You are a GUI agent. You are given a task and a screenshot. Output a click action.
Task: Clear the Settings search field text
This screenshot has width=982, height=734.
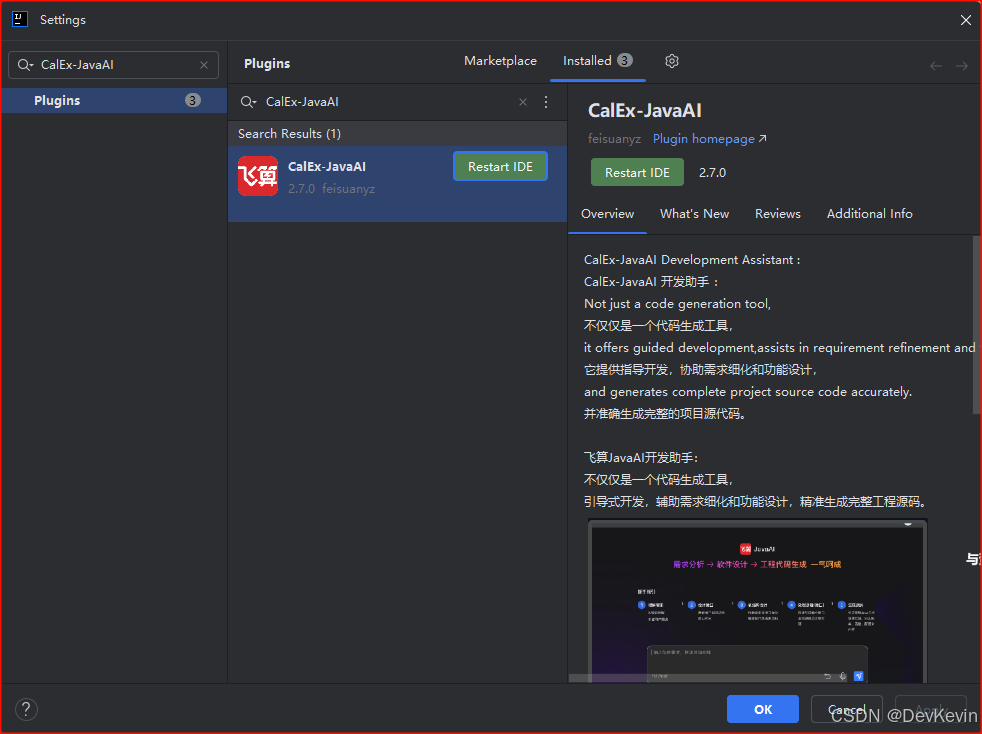click(204, 65)
